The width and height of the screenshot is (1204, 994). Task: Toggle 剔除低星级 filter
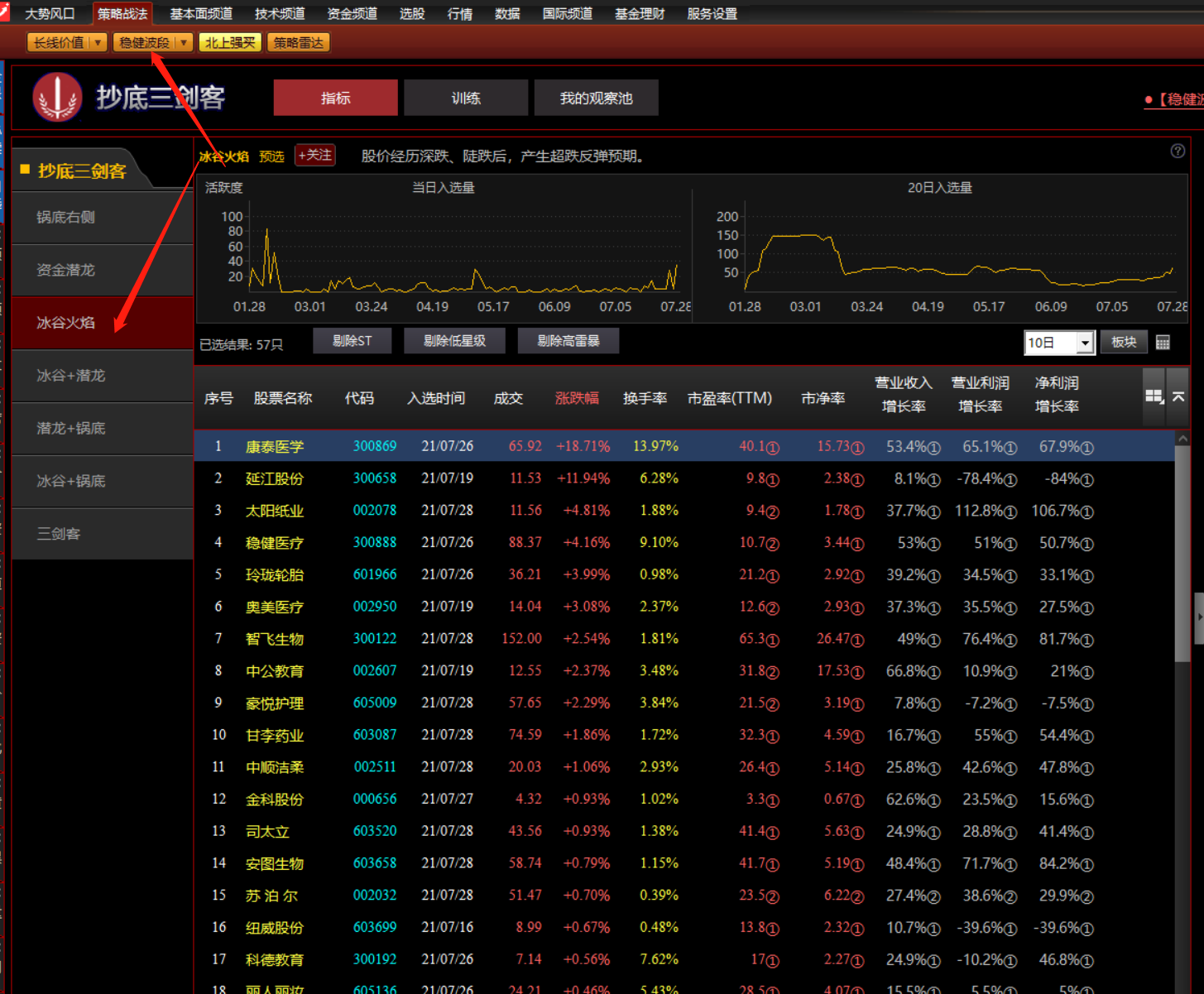454,341
